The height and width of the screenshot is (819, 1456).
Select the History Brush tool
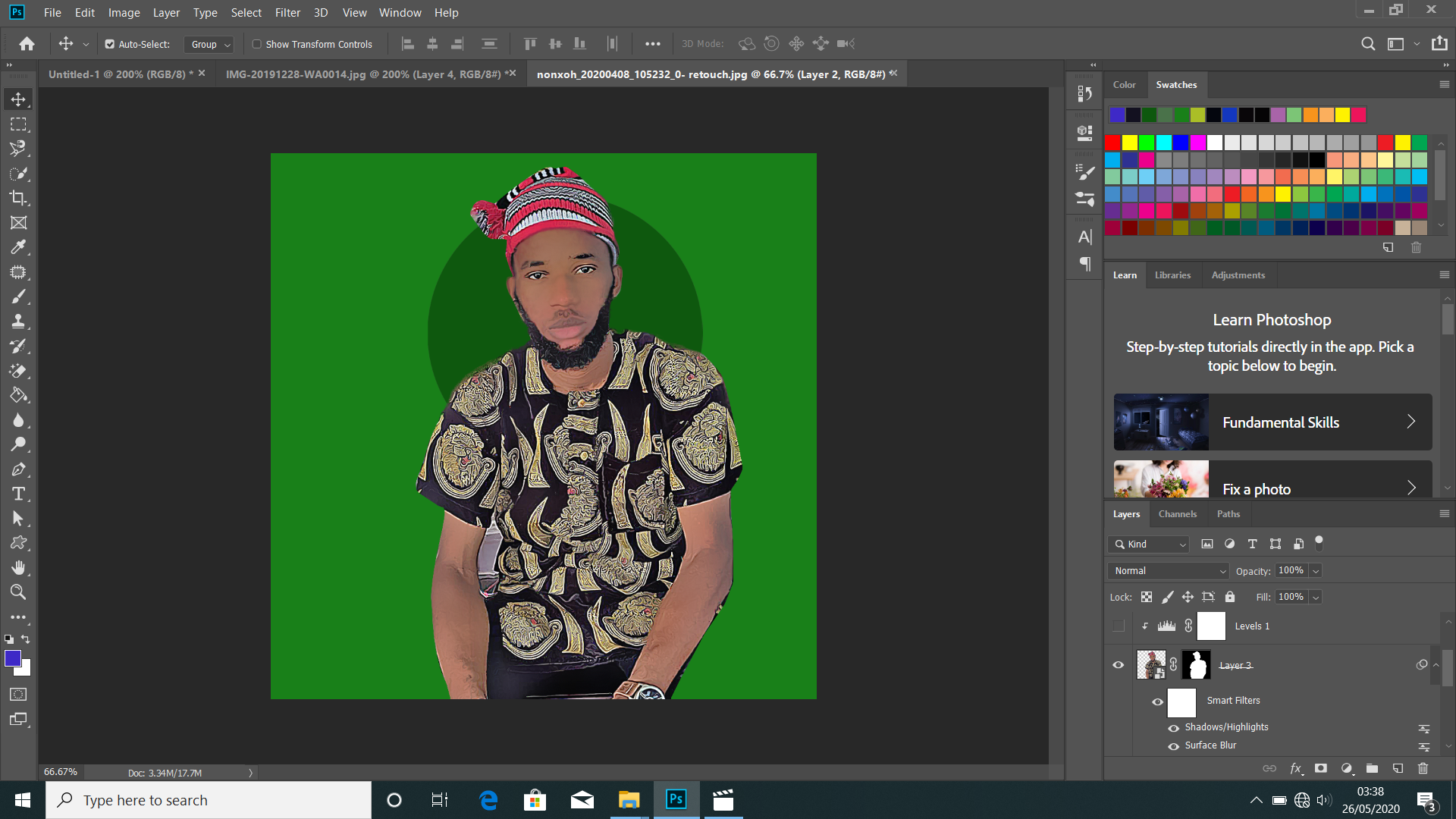(18, 346)
